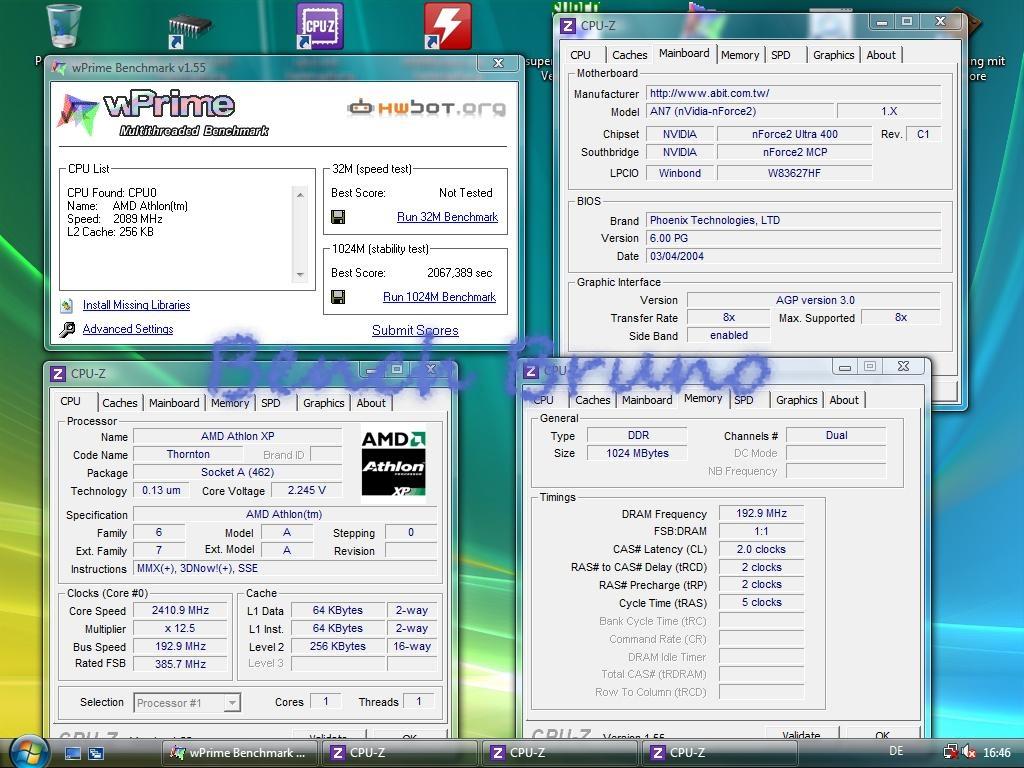The width and height of the screenshot is (1024, 768).
Task: Open Caches tab in Memory CPU-Z window
Action: tap(592, 400)
